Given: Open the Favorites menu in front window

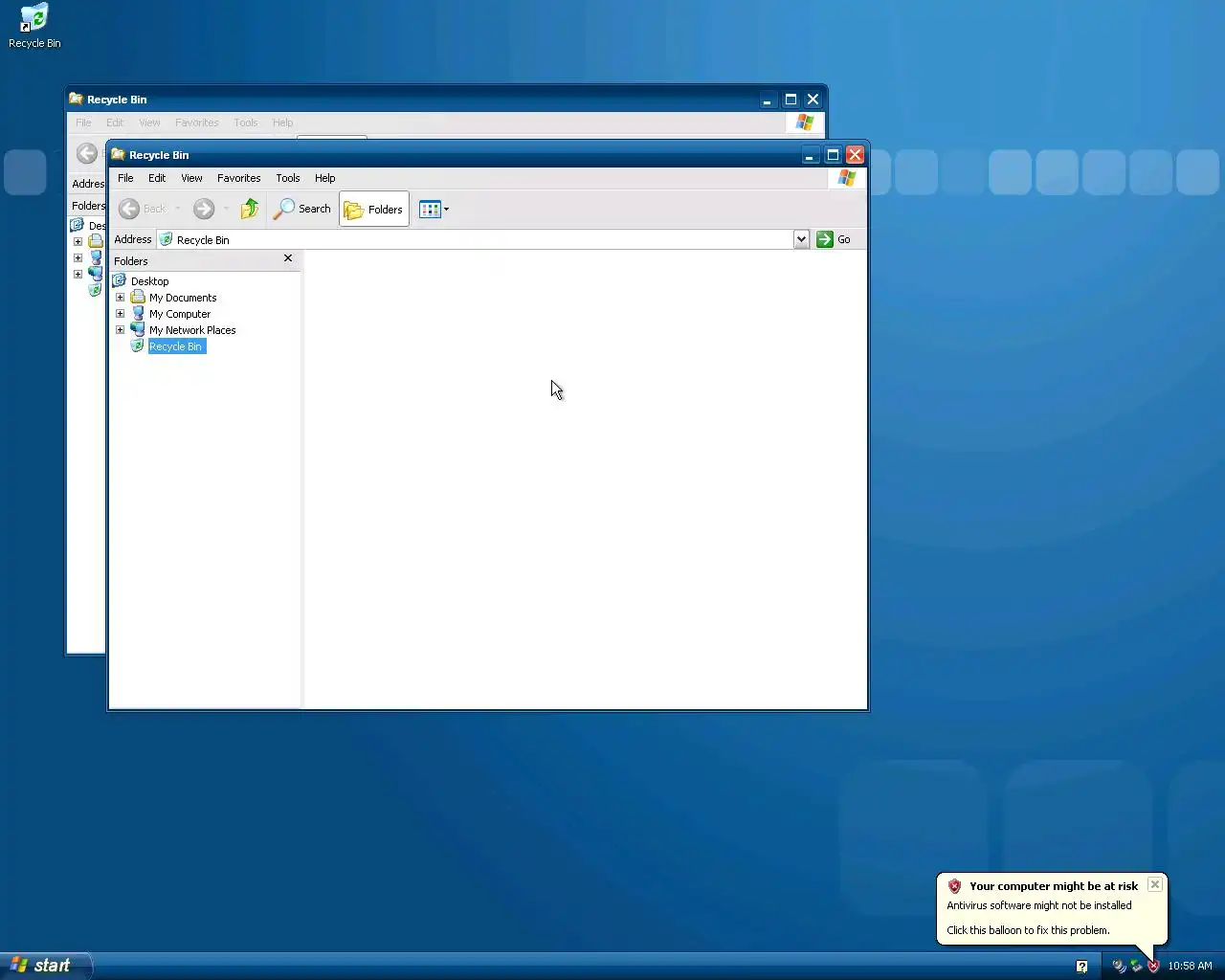Looking at the screenshot, I should [x=238, y=178].
